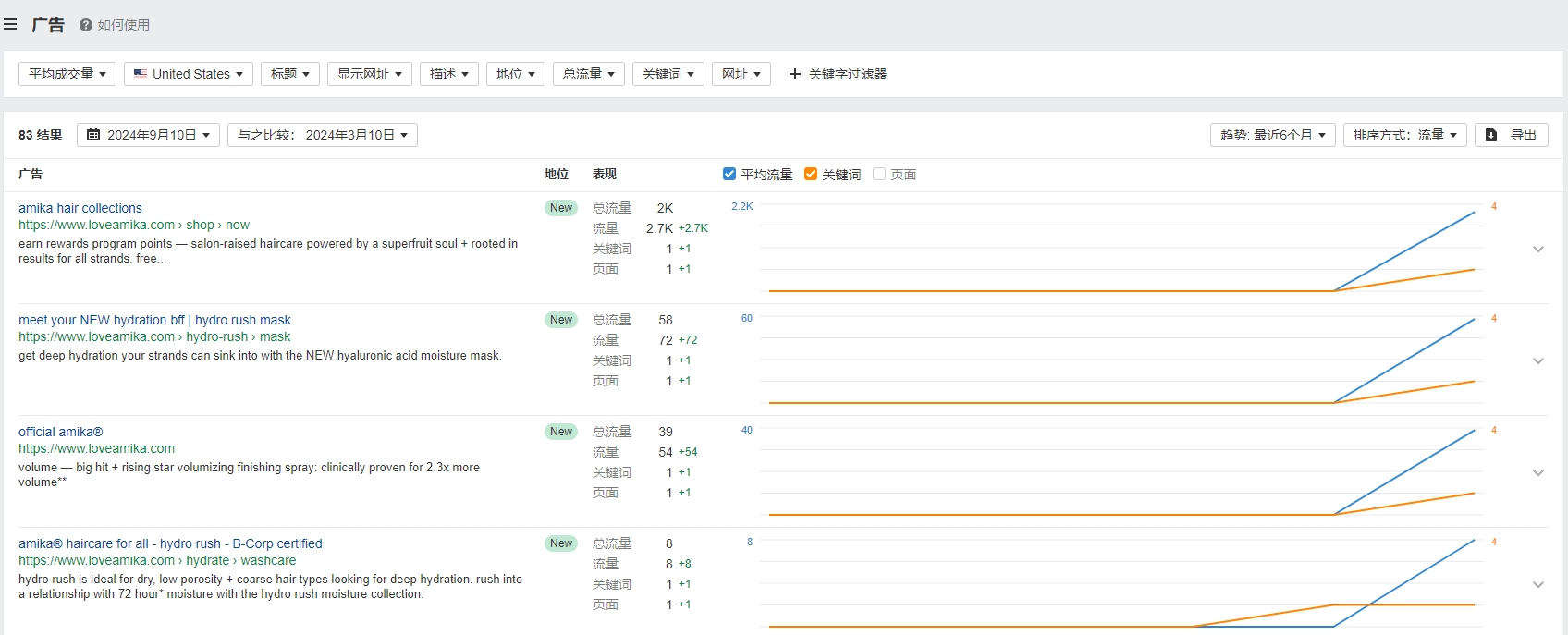Open the 2024年9月10日 date picker
Viewport: 1568px width, 635px height.
[148, 135]
